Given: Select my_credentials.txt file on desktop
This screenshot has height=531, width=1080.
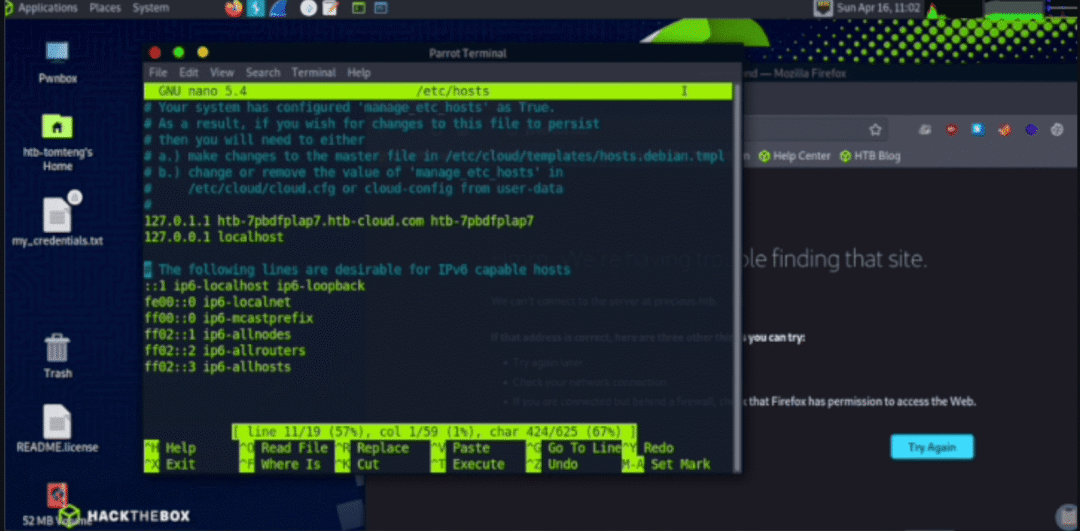Looking at the screenshot, I should pyautogui.click(x=58, y=220).
